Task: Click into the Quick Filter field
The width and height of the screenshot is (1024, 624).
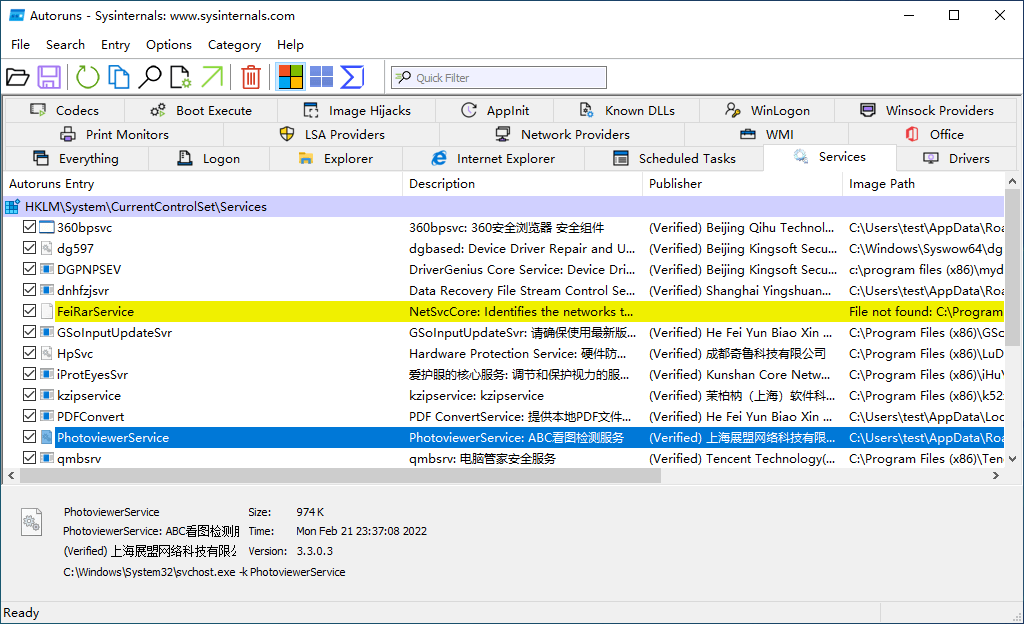Action: [499, 78]
